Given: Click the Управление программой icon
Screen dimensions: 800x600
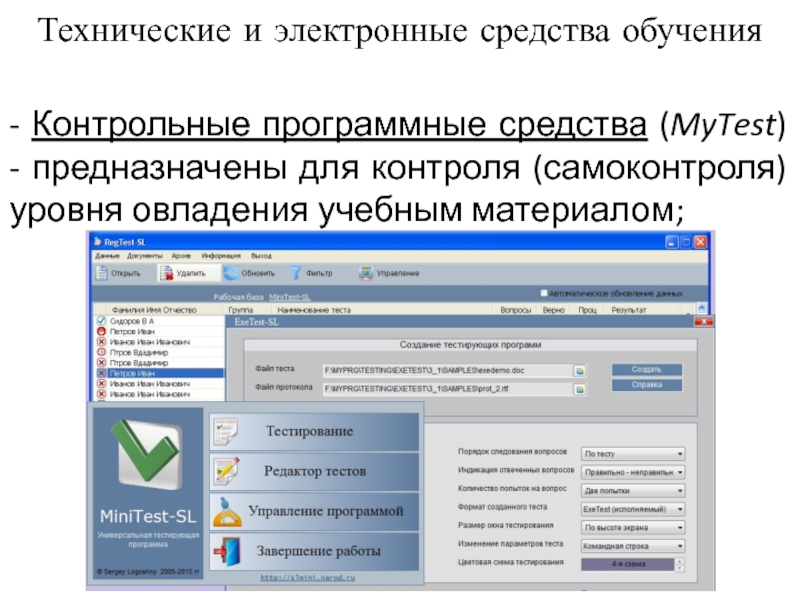Looking at the screenshot, I should click(227, 511).
